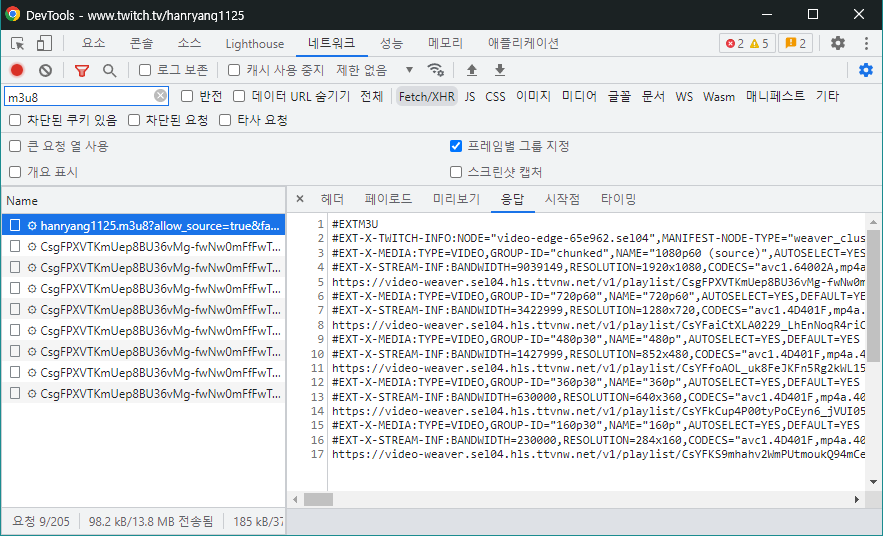Close the request details panel
This screenshot has width=883, height=536.
coord(300,199)
